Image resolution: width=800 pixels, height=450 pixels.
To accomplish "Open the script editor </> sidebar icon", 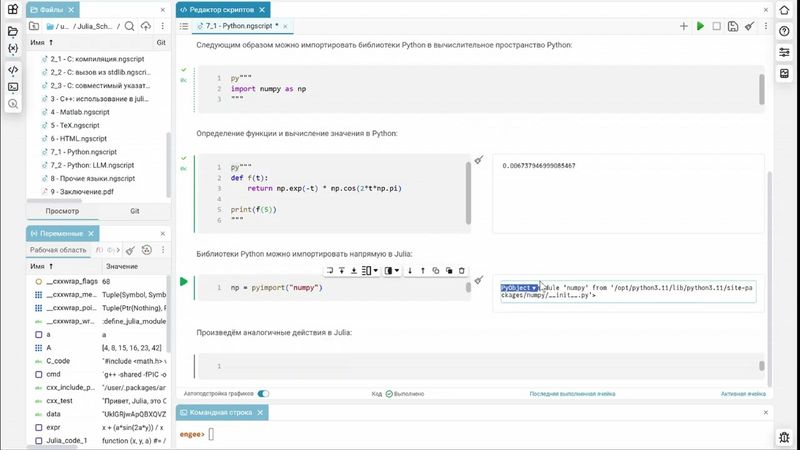I will (13, 70).
